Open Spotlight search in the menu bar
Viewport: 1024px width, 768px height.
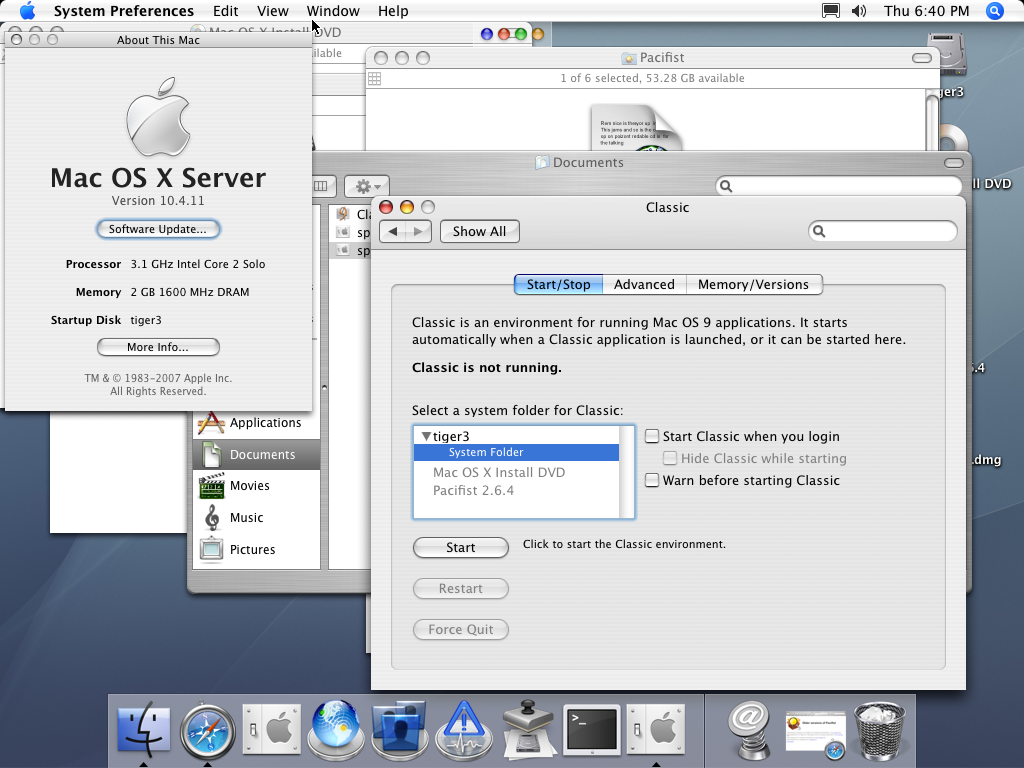coord(994,11)
